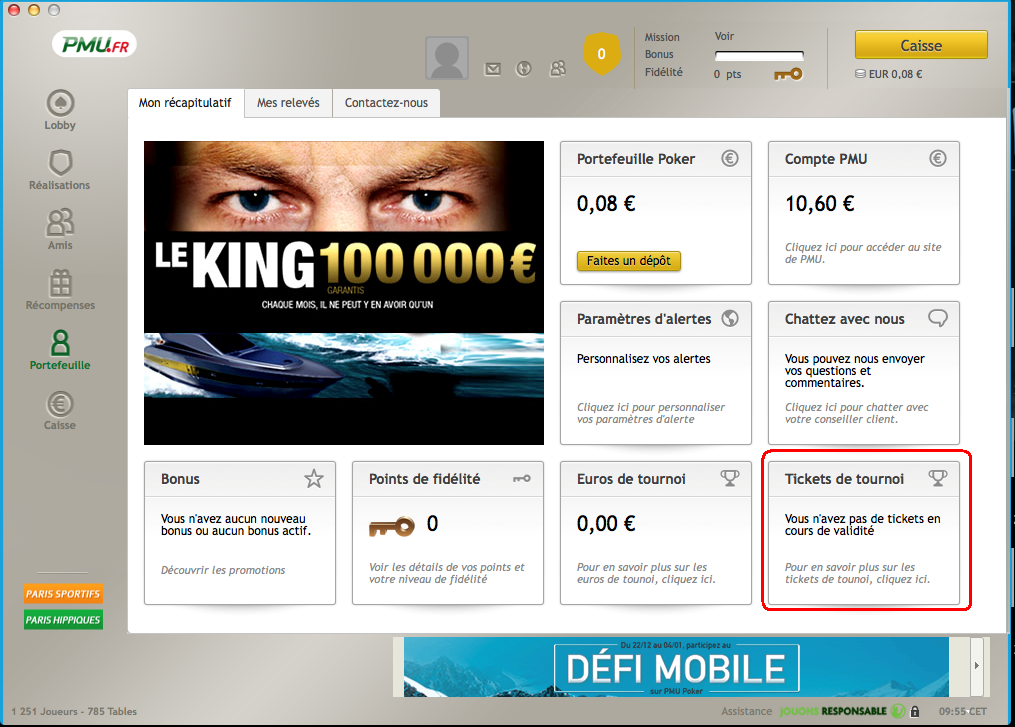1015x727 pixels.
Task: Click arrow to advance bottom banner
Action: point(977,665)
